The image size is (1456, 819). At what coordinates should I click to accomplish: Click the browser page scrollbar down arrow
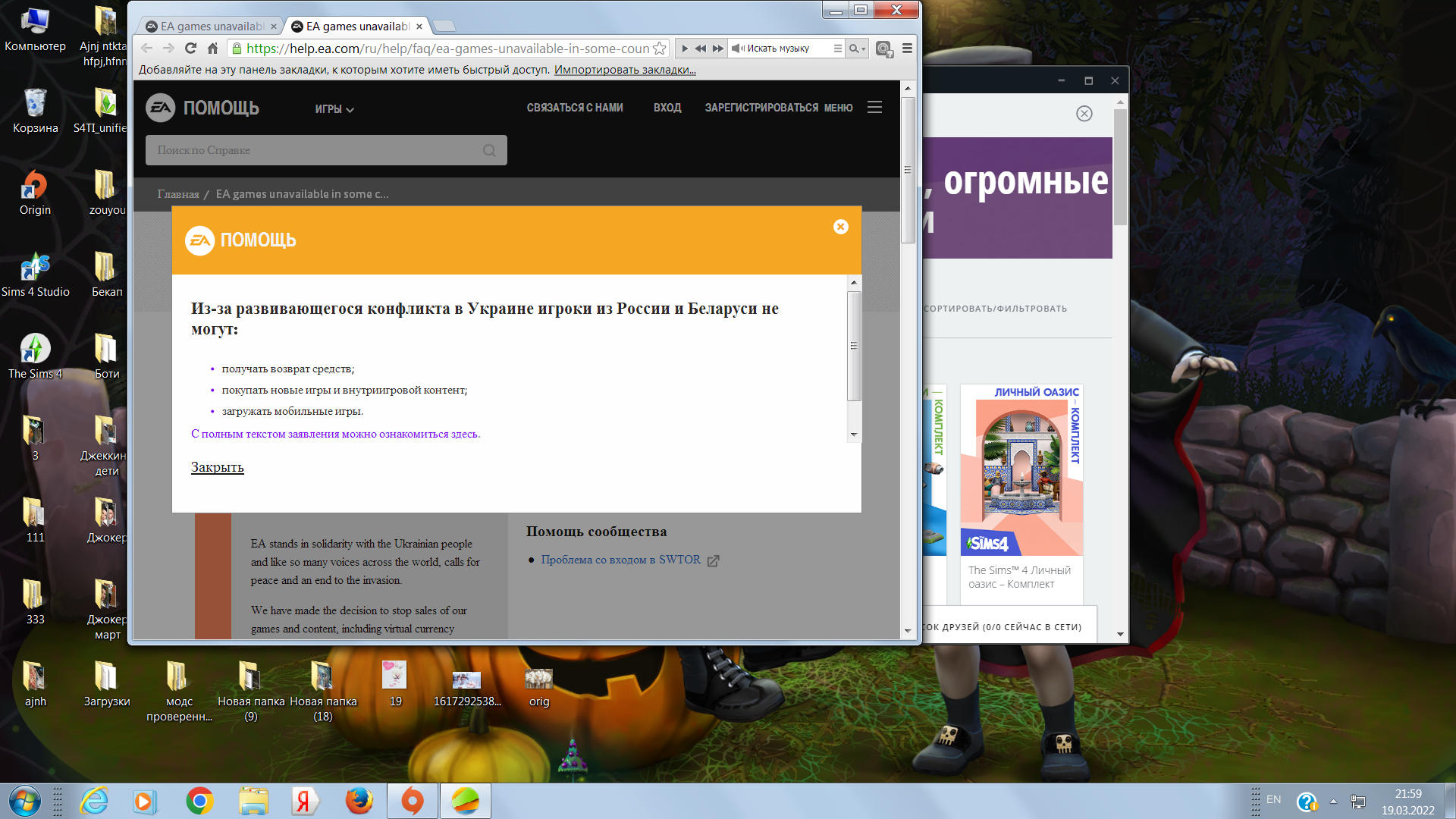click(907, 631)
